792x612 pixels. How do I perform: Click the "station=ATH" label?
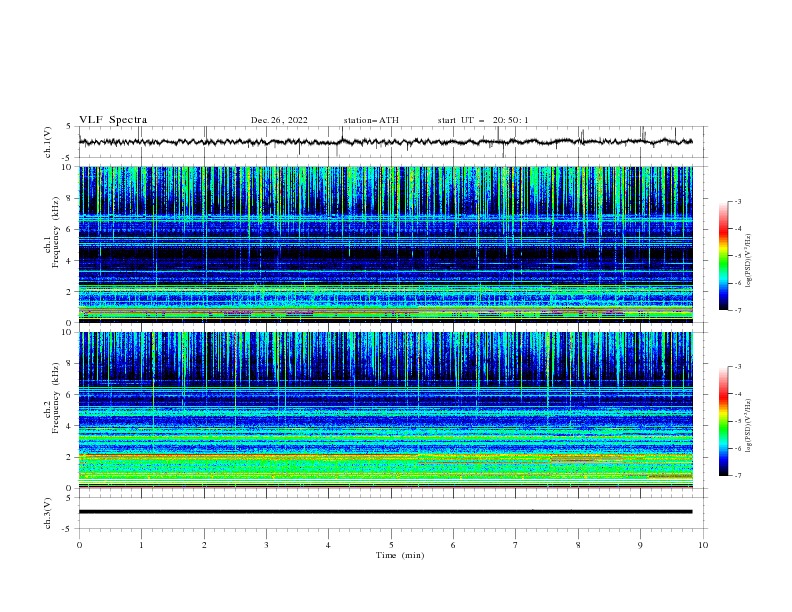coord(371,120)
